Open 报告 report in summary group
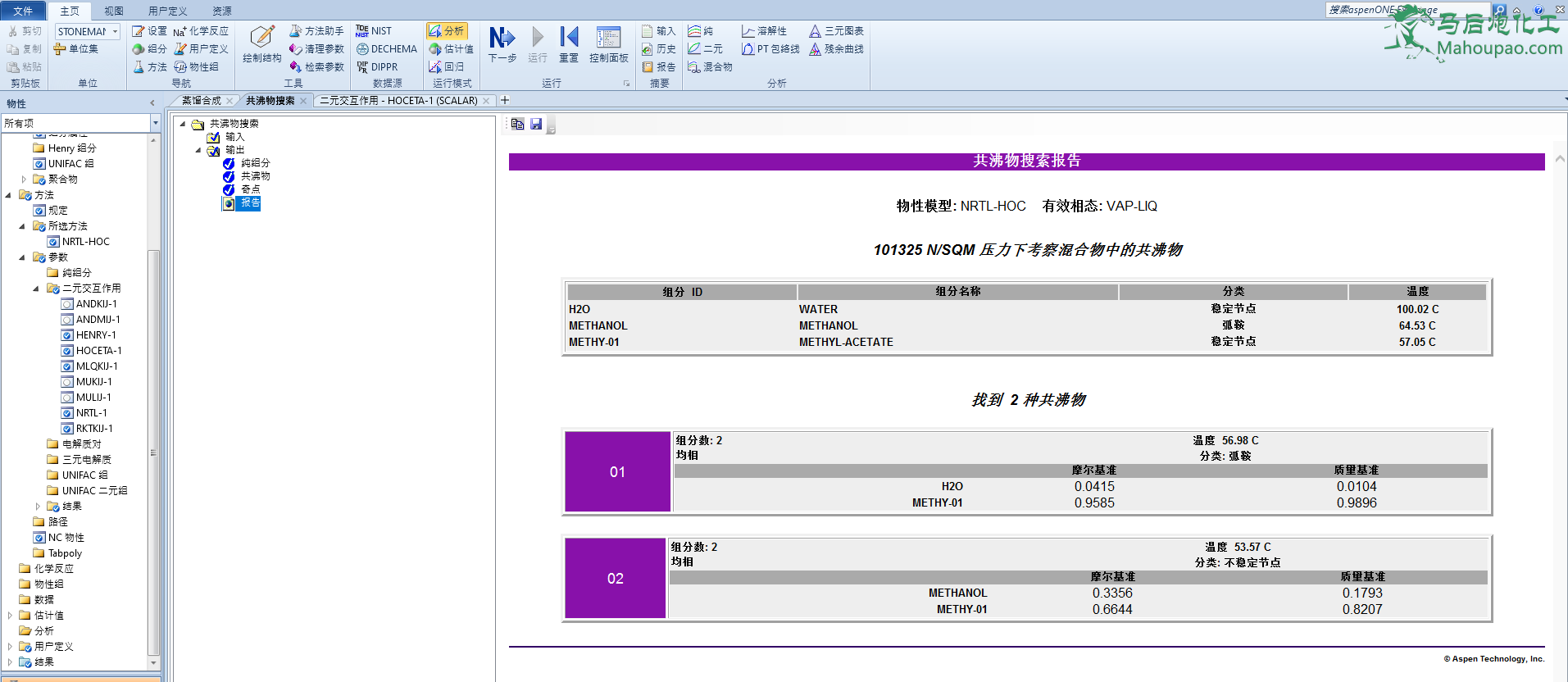The image size is (1568, 682). pyautogui.click(x=659, y=67)
